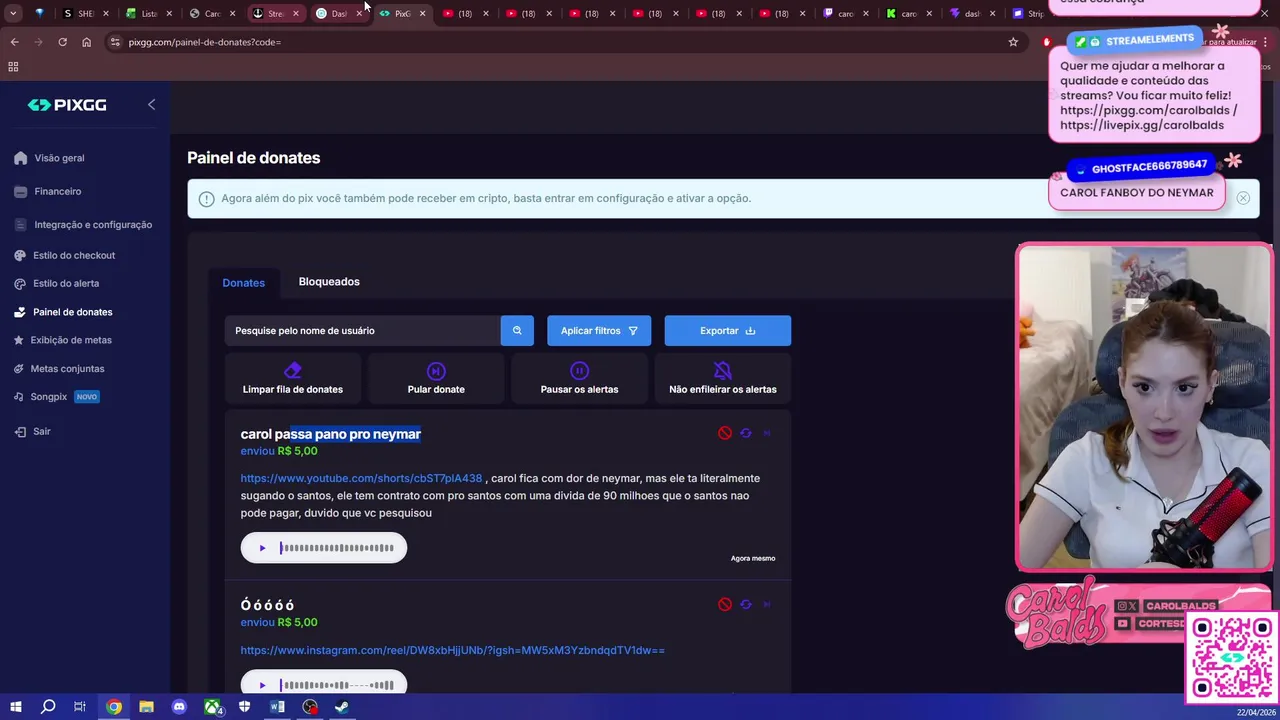This screenshot has height=720, width=1280.
Task: Click the 'carol passa pano pro neymar' donor name
Action: point(330,434)
